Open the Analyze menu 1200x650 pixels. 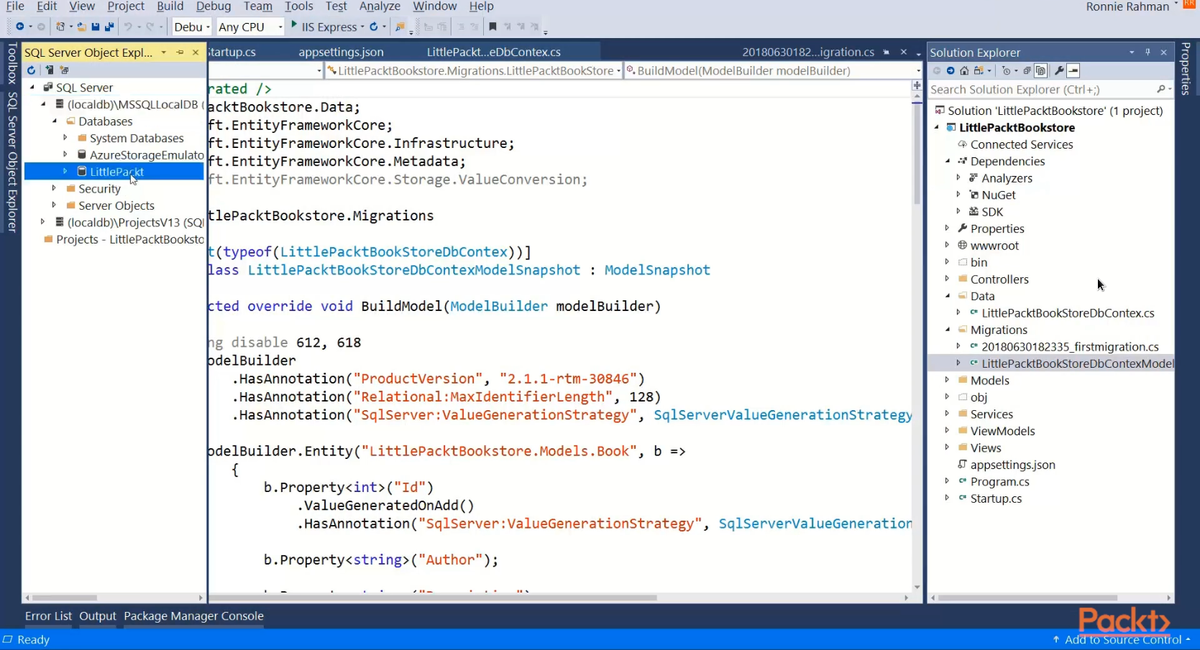pos(380,6)
